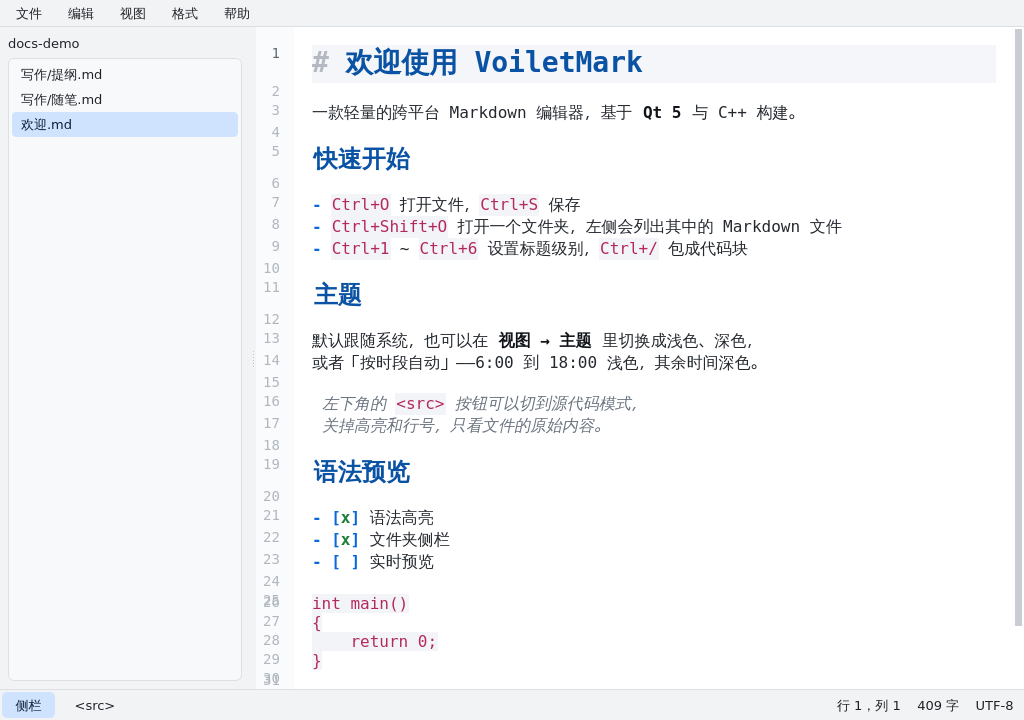Open the 帮助 menu
Screen dimensions: 1024x720
point(237,14)
